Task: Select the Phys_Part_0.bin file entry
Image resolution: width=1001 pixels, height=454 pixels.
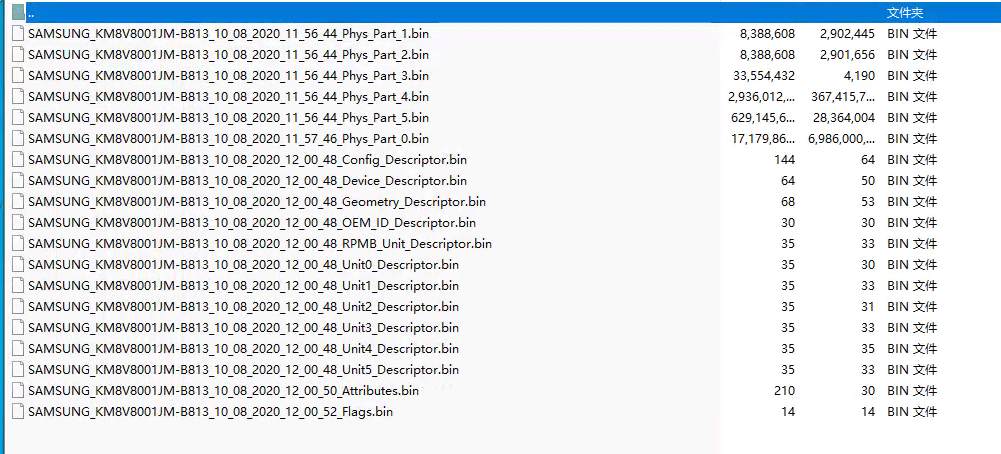Action: 228,139
